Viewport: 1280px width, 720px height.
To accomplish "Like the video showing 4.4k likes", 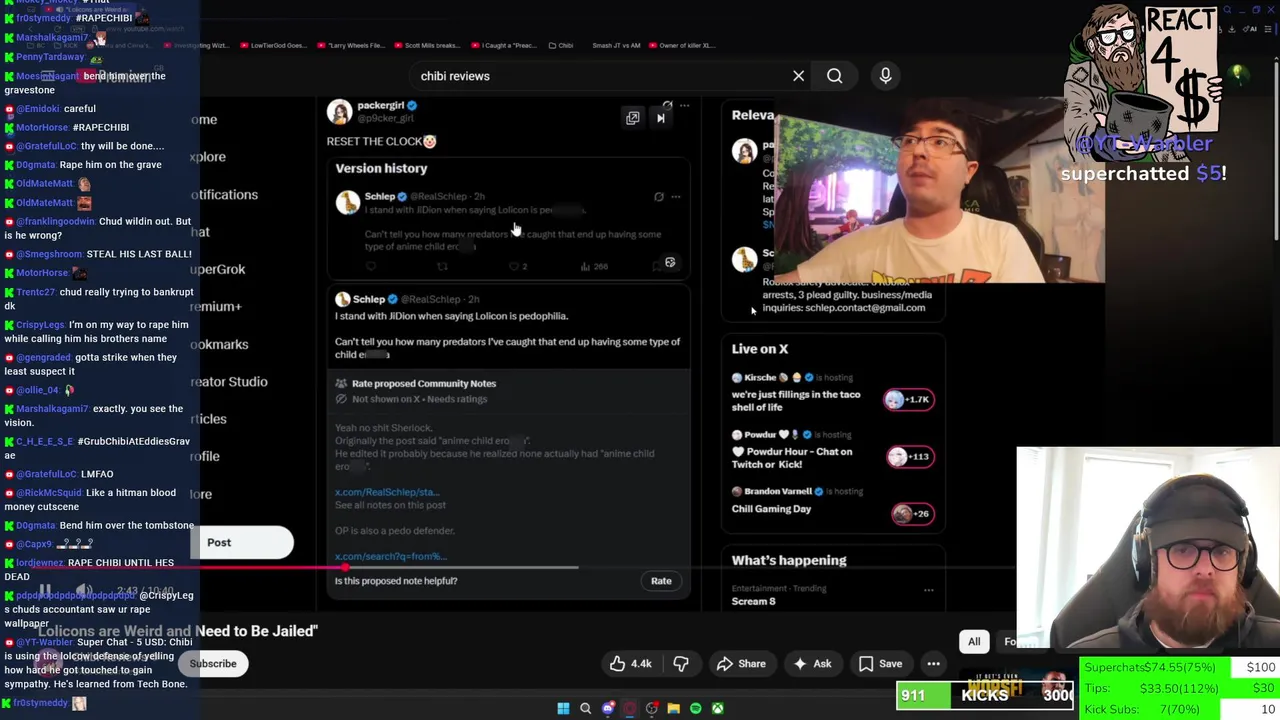I will point(631,664).
